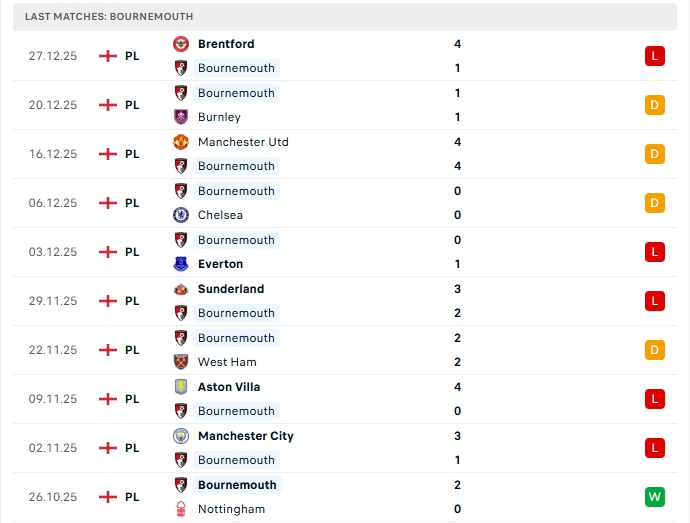This screenshot has width=690, height=523.
Task: Open the Sunderland 3-2 match score
Action: 457,289
